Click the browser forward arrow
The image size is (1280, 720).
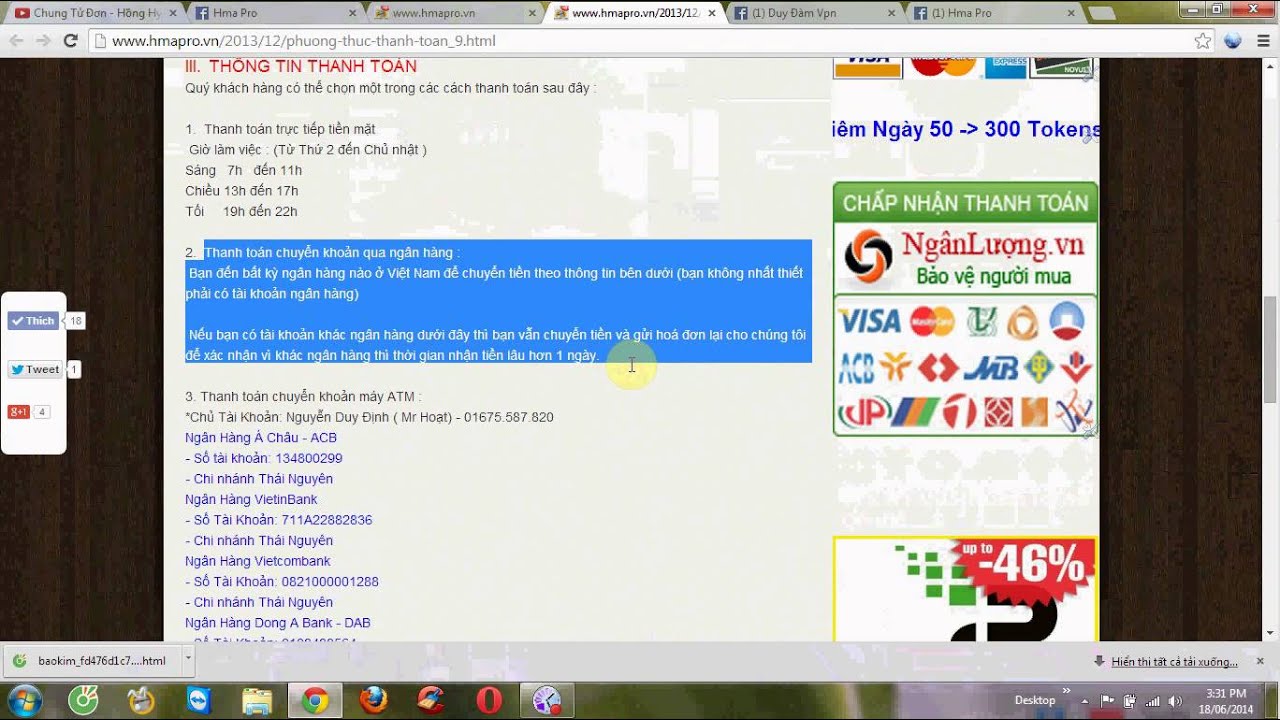43,41
